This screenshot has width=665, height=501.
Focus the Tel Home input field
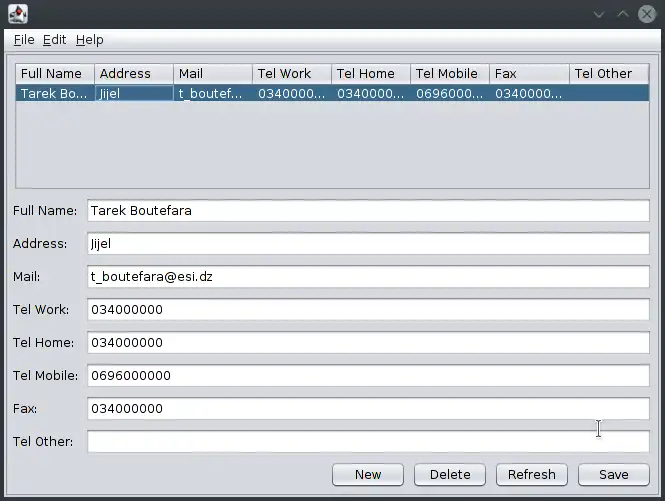[x=368, y=343]
